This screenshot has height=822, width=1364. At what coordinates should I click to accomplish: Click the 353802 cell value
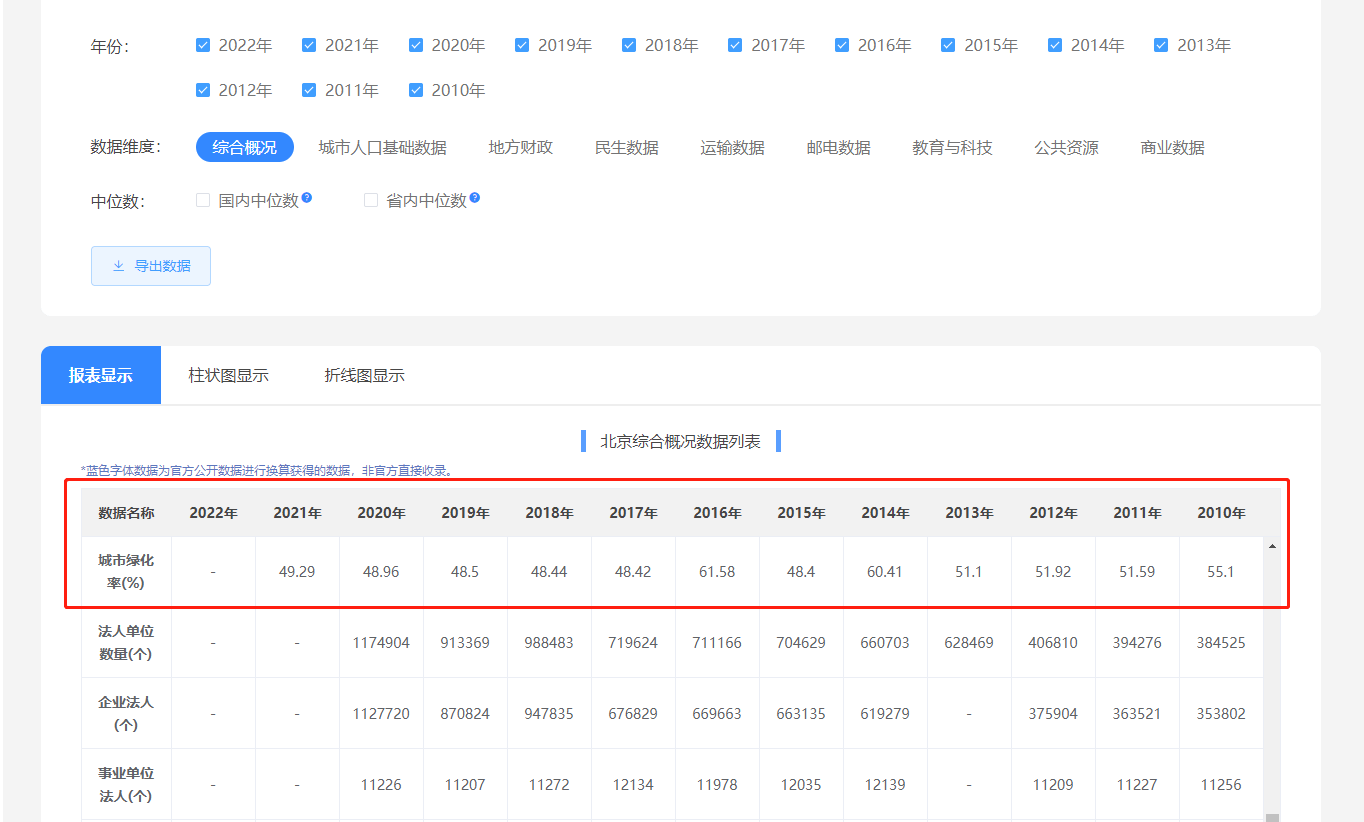pos(1222,714)
